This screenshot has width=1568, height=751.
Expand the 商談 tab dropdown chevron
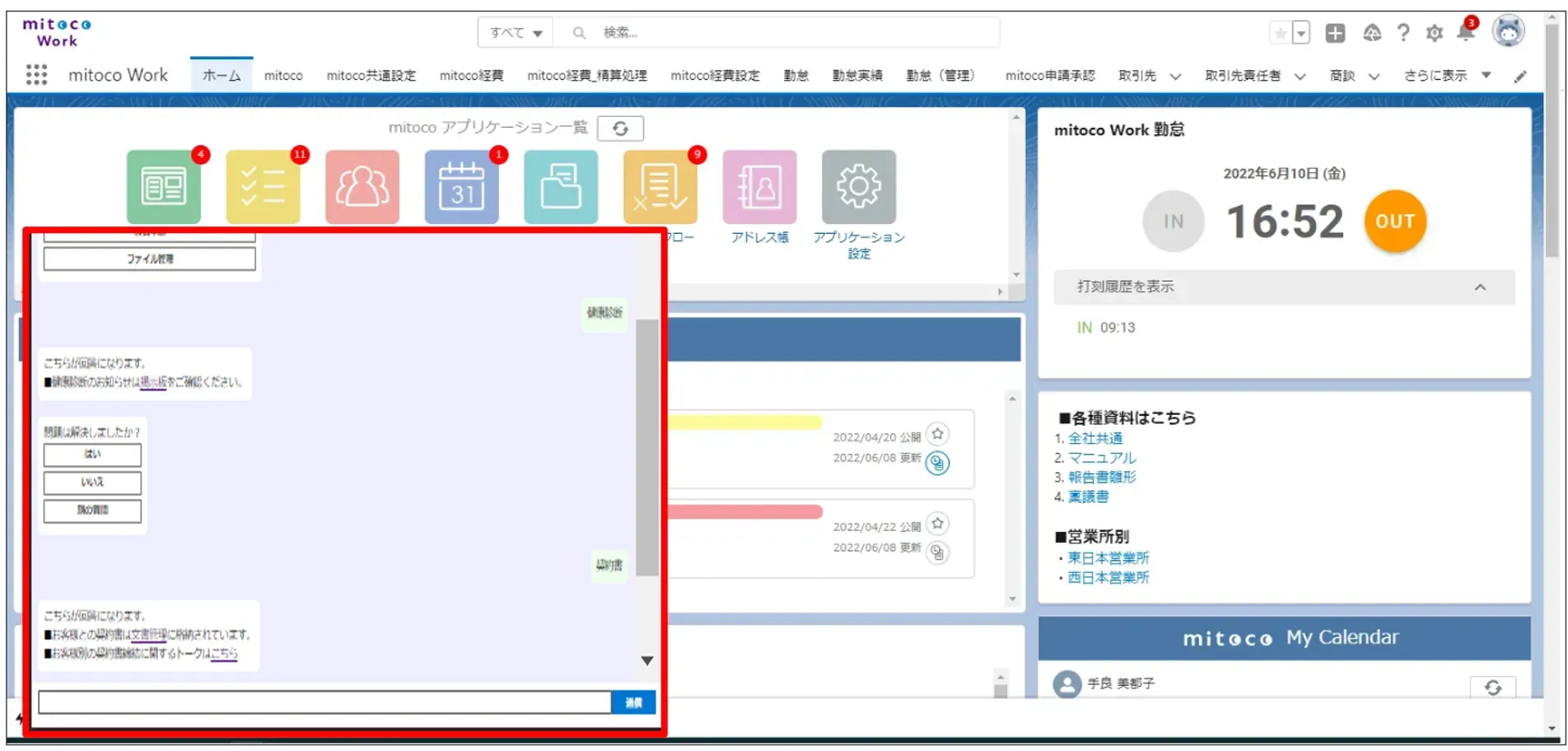point(1374,77)
